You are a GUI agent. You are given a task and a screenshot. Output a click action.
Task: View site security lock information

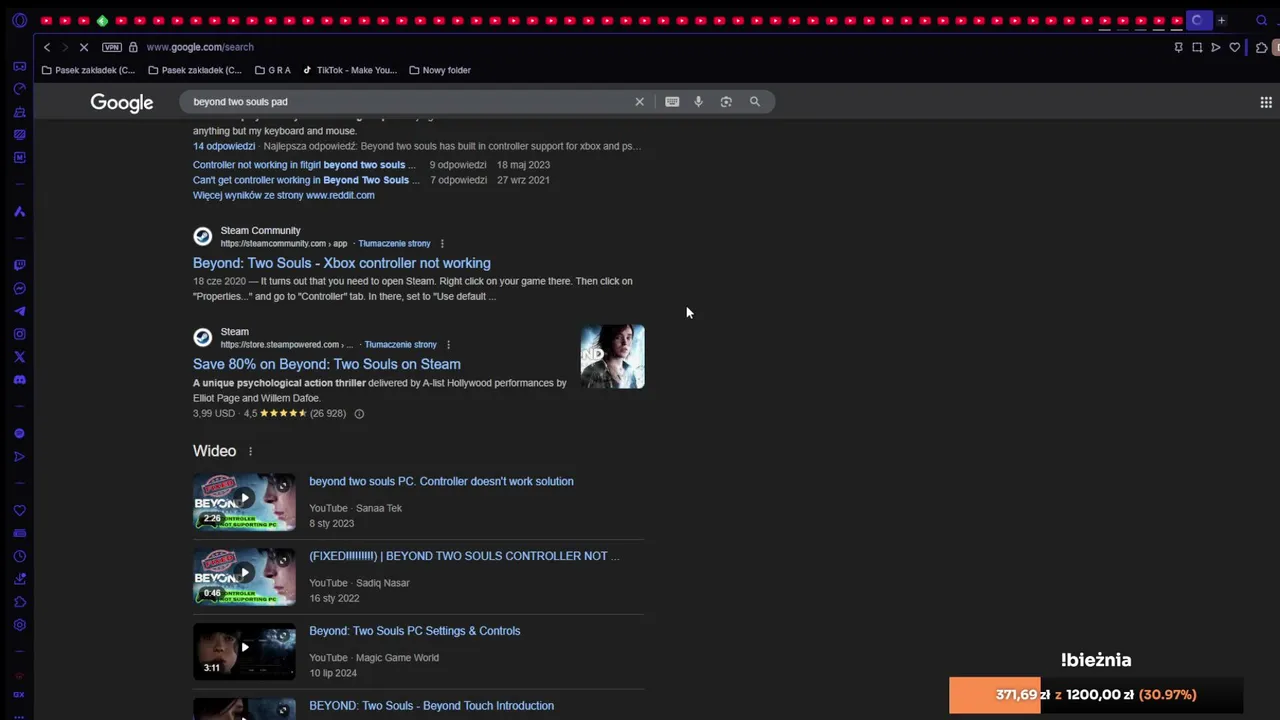click(x=133, y=47)
